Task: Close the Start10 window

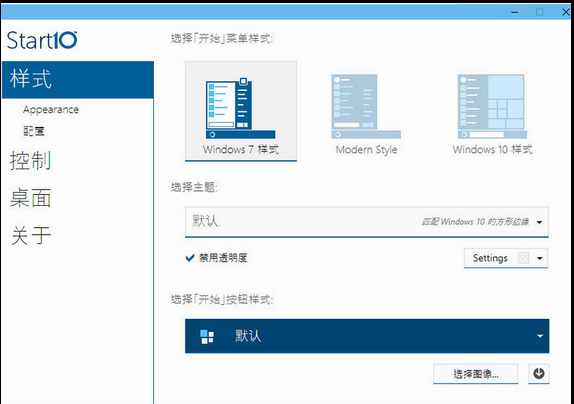Action: [x=566, y=12]
